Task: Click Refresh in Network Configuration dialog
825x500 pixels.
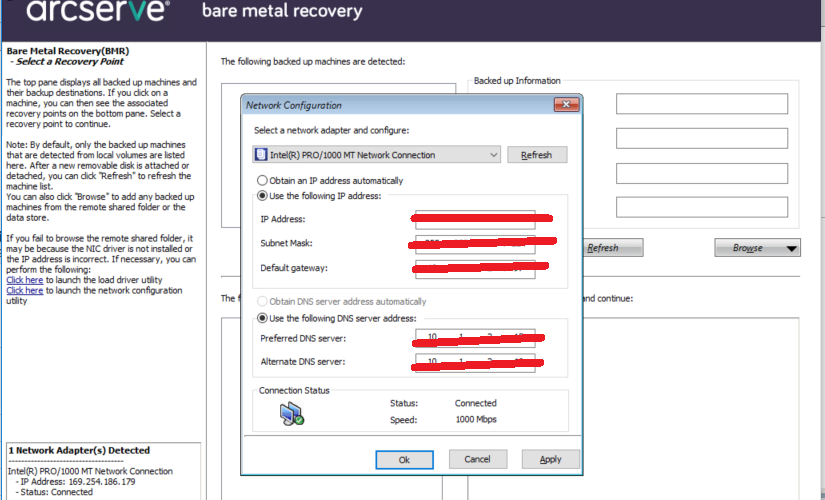Action: tap(537, 155)
